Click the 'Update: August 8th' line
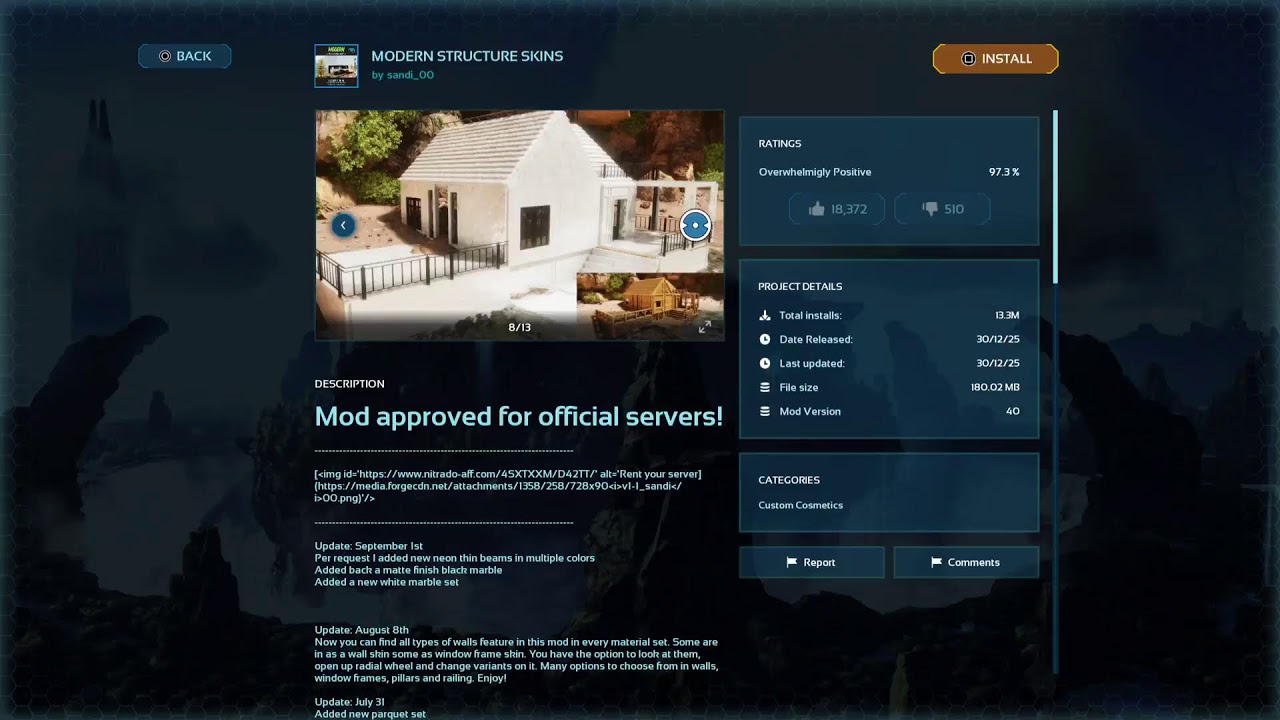The image size is (1280, 720). pos(362,630)
